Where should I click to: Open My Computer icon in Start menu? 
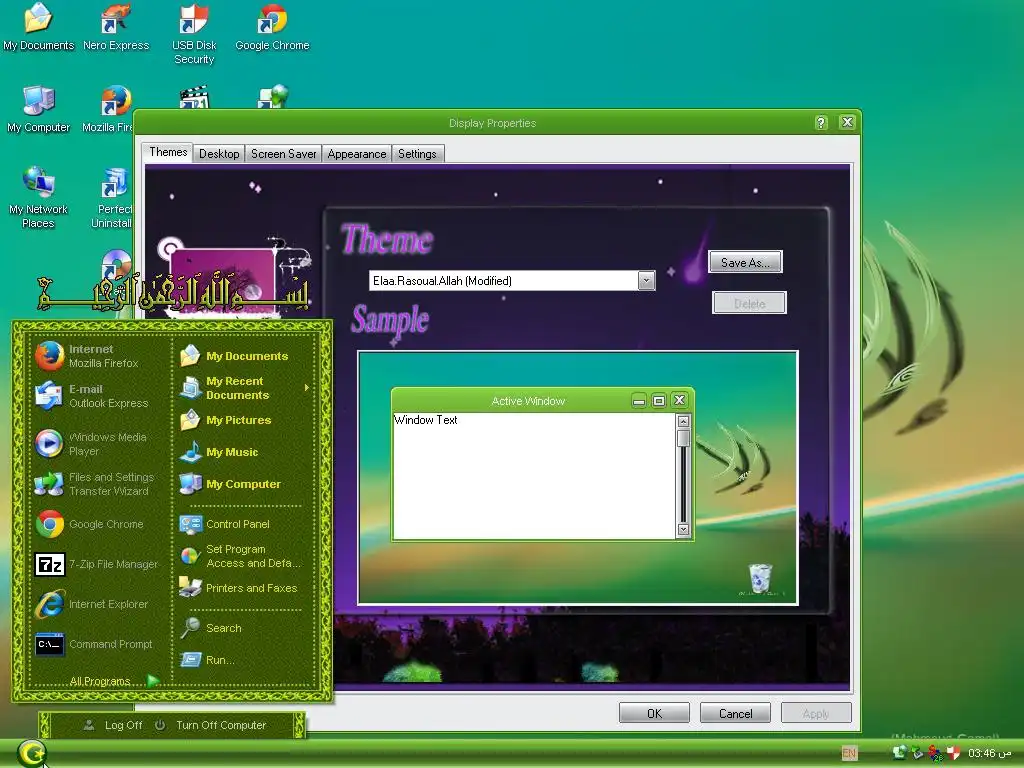(x=190, y=484)
